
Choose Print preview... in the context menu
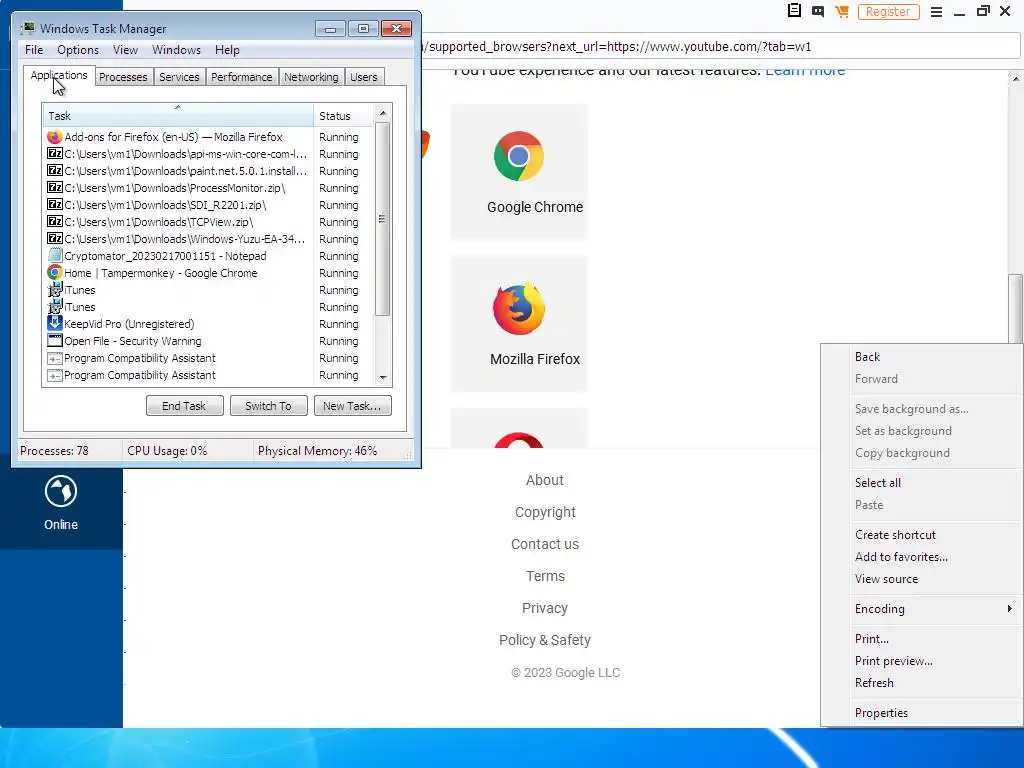893,661
